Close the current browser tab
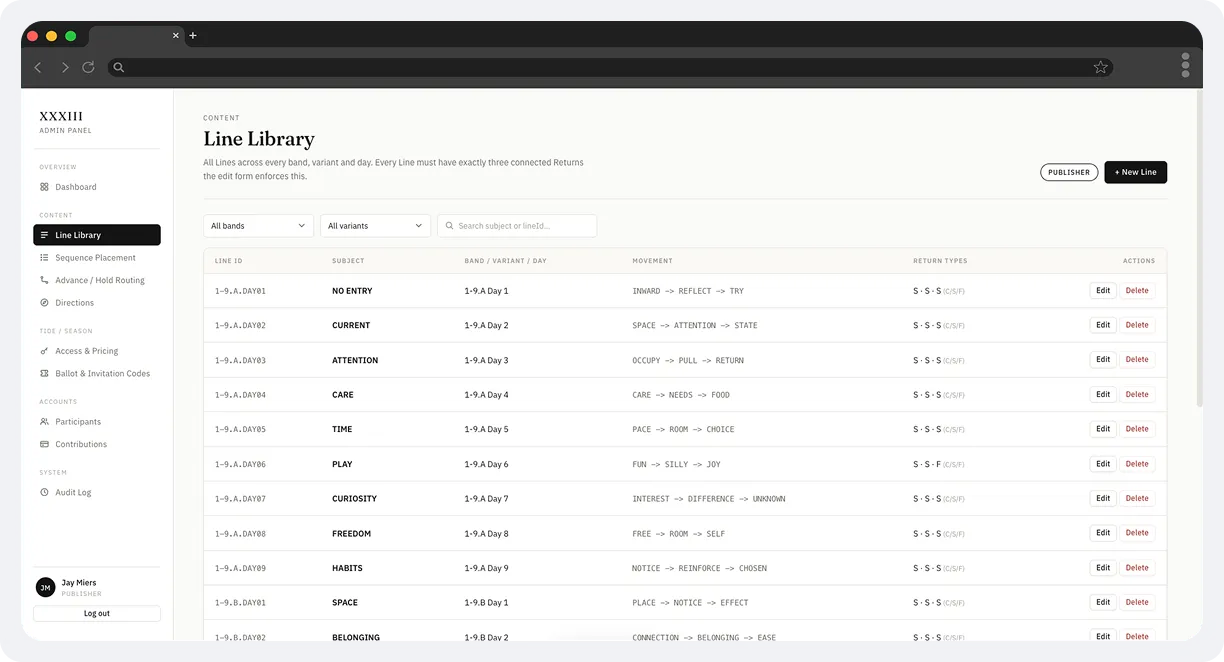This screenshot has width=1224, height=662. [176, 35]
